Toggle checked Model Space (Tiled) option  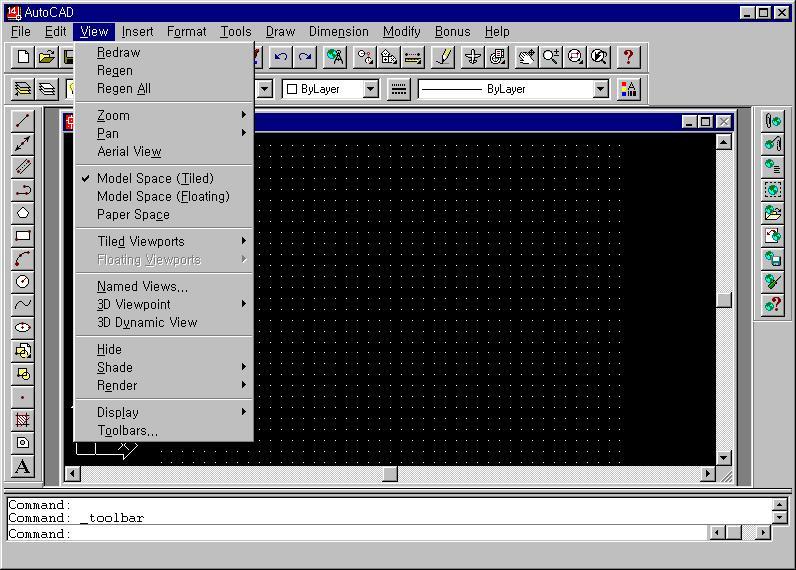[164, 178]
